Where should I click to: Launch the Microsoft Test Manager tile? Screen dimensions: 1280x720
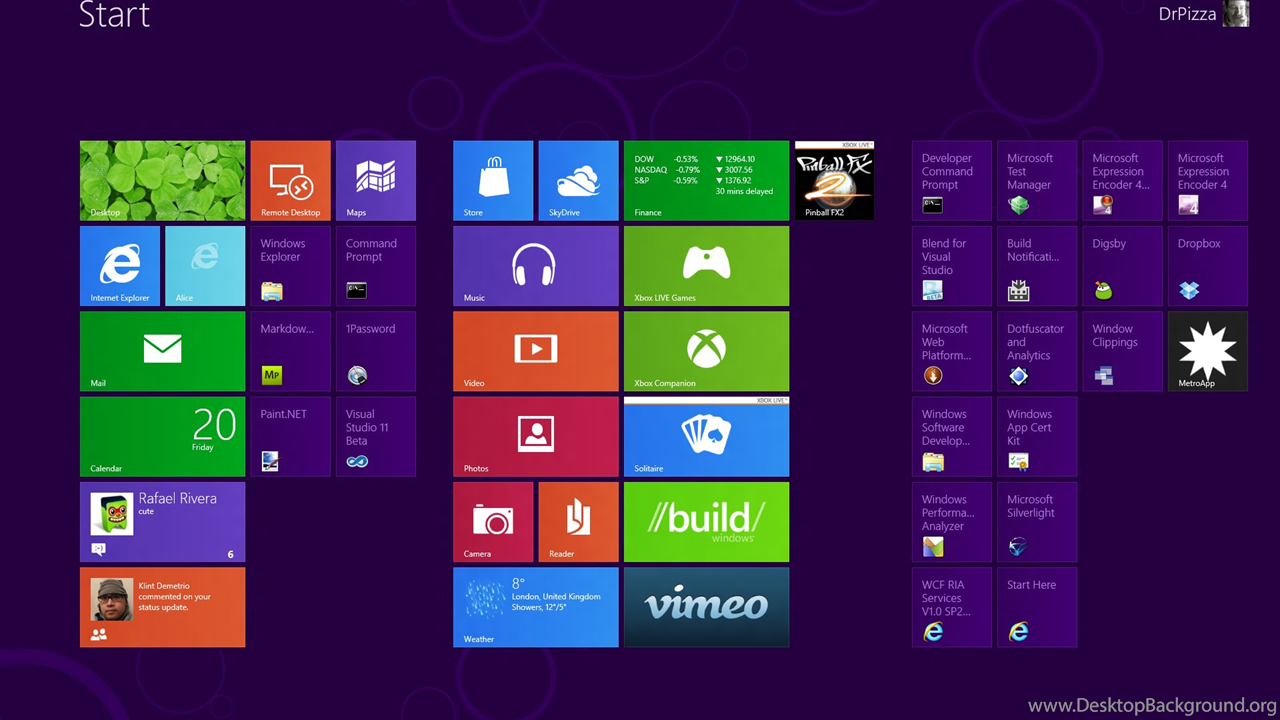click(x=1037, y=180)
